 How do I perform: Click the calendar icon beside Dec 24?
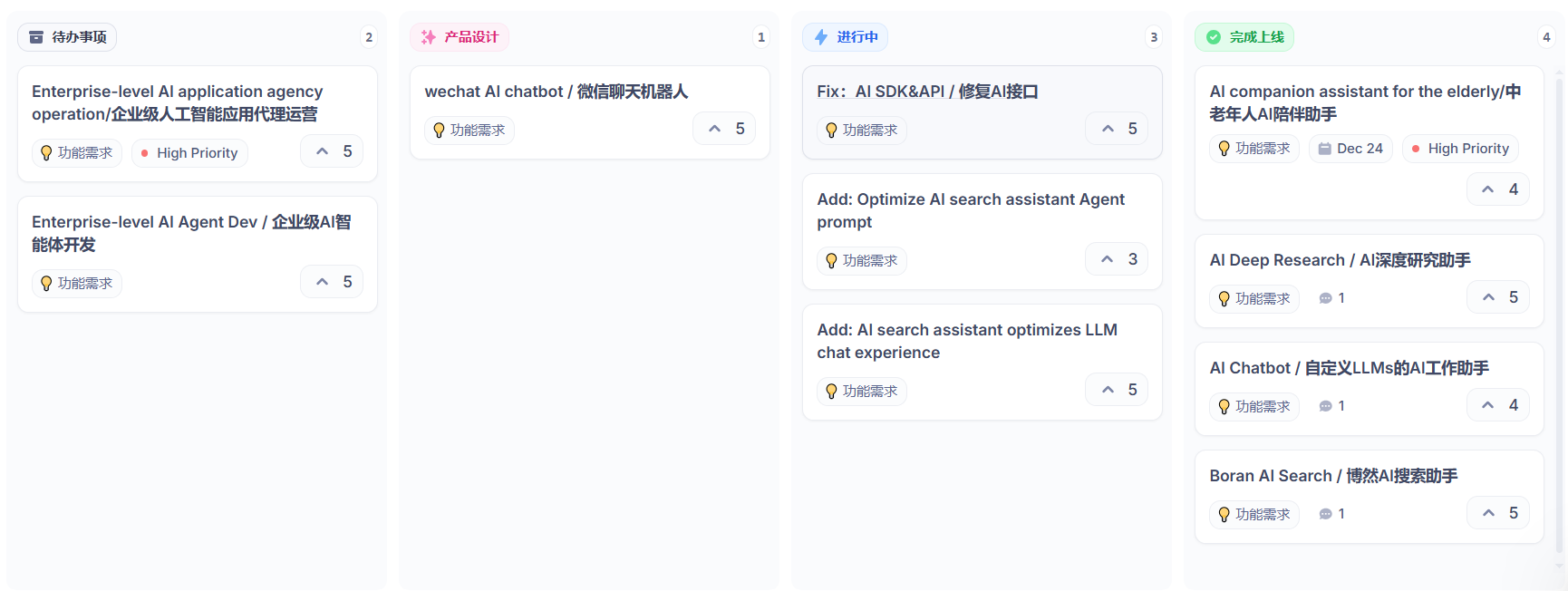(1324, 149)
